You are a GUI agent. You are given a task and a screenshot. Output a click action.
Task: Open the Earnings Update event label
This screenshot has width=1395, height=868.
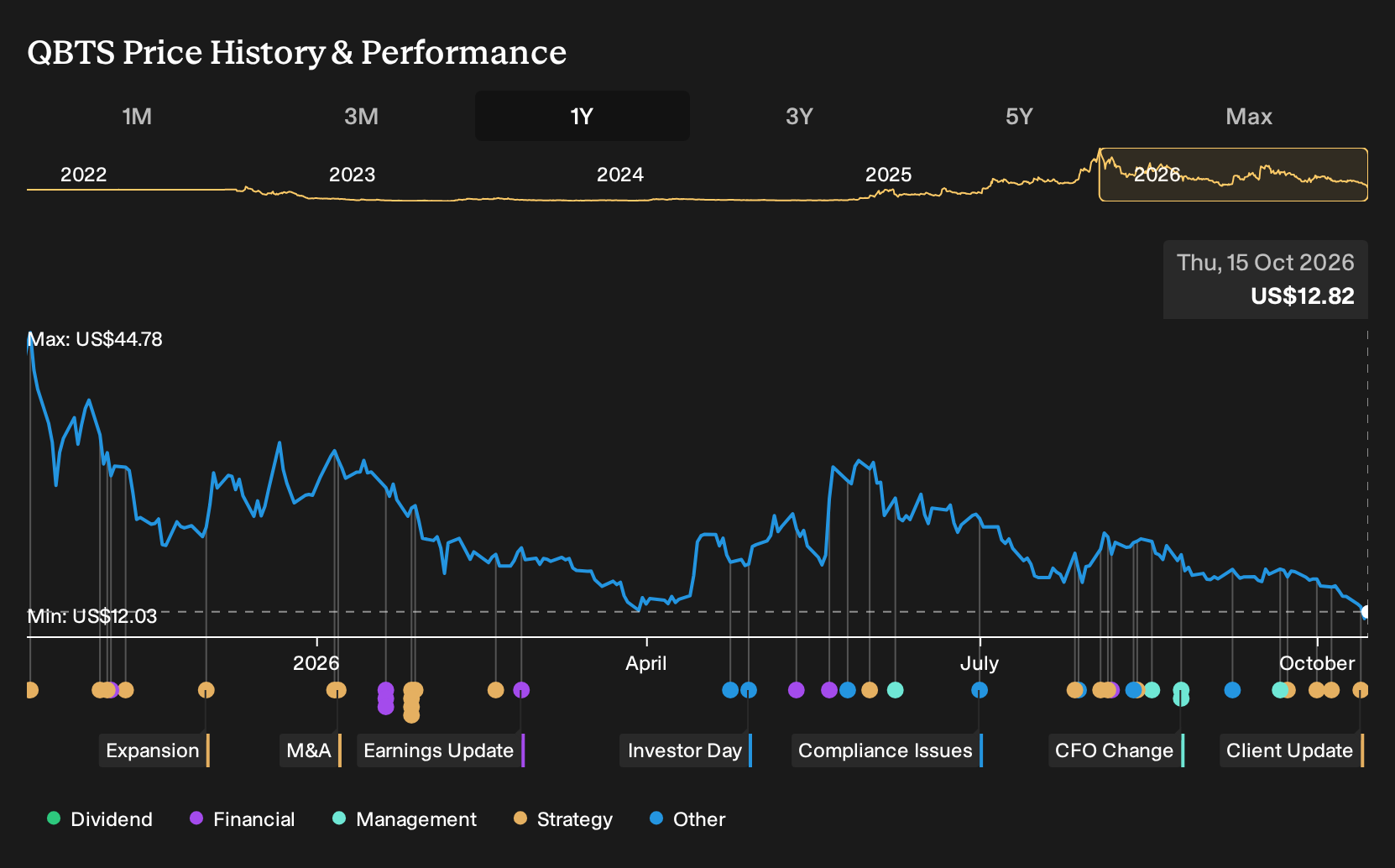click(x=440, y=750)
